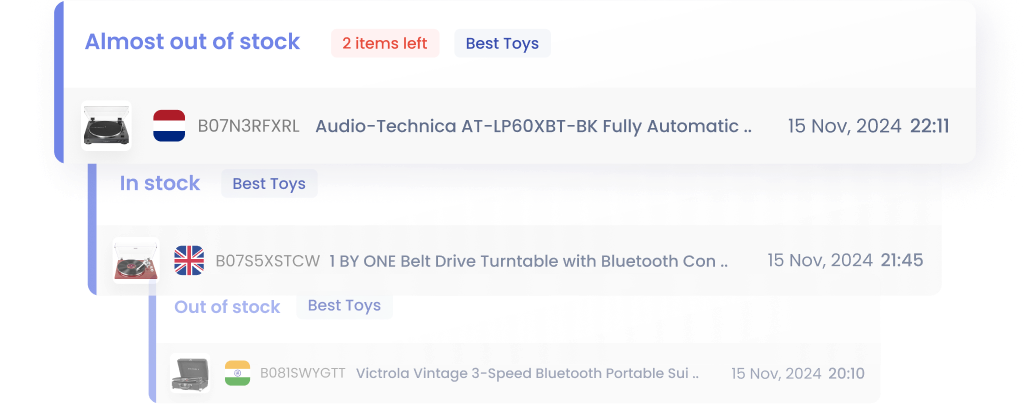Viewport: 1030px width, 404px height.
Task: Open the Victrola suitcase player thumbnail
Action: [189, 374]
